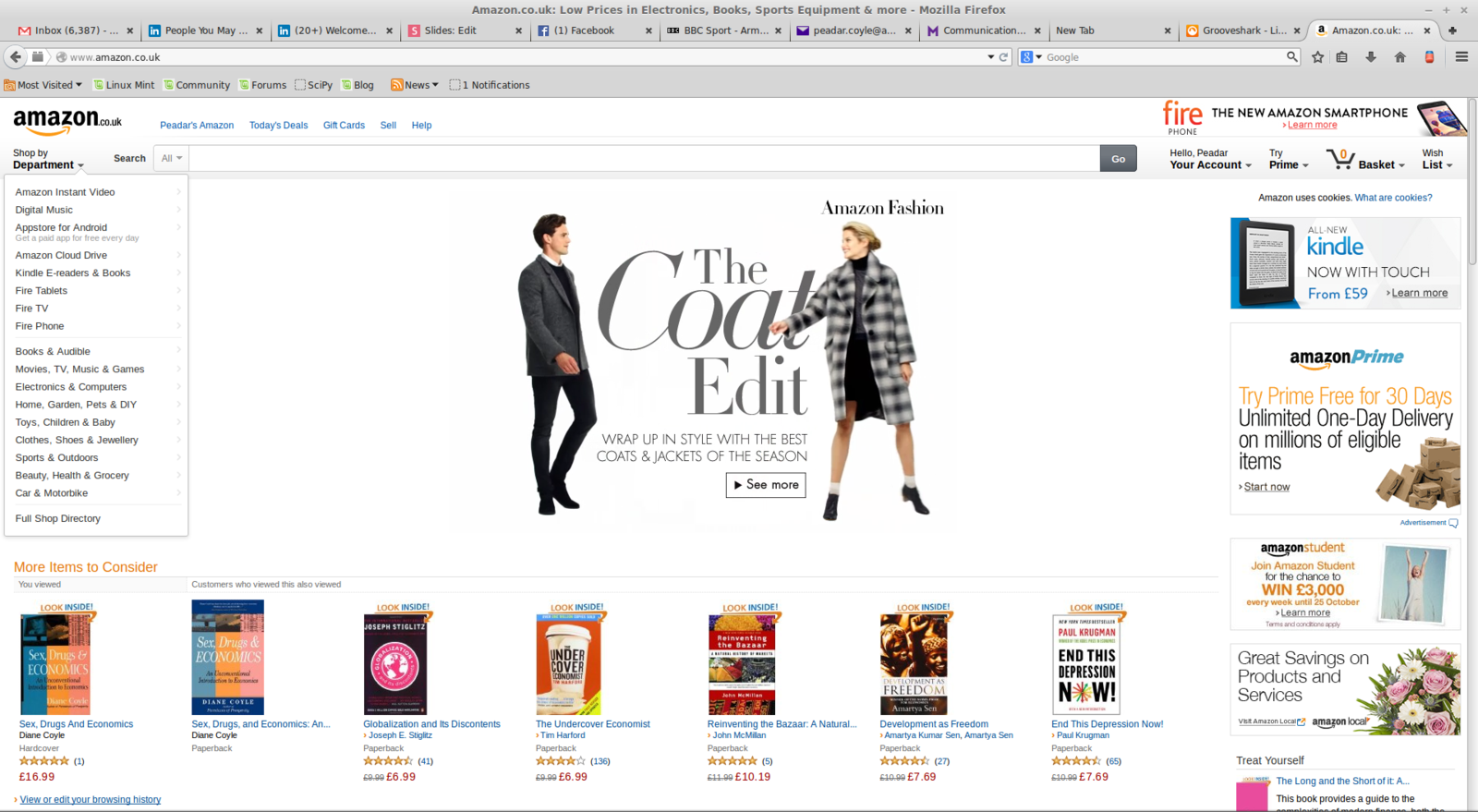Switch to the Facebook tab

593,30
